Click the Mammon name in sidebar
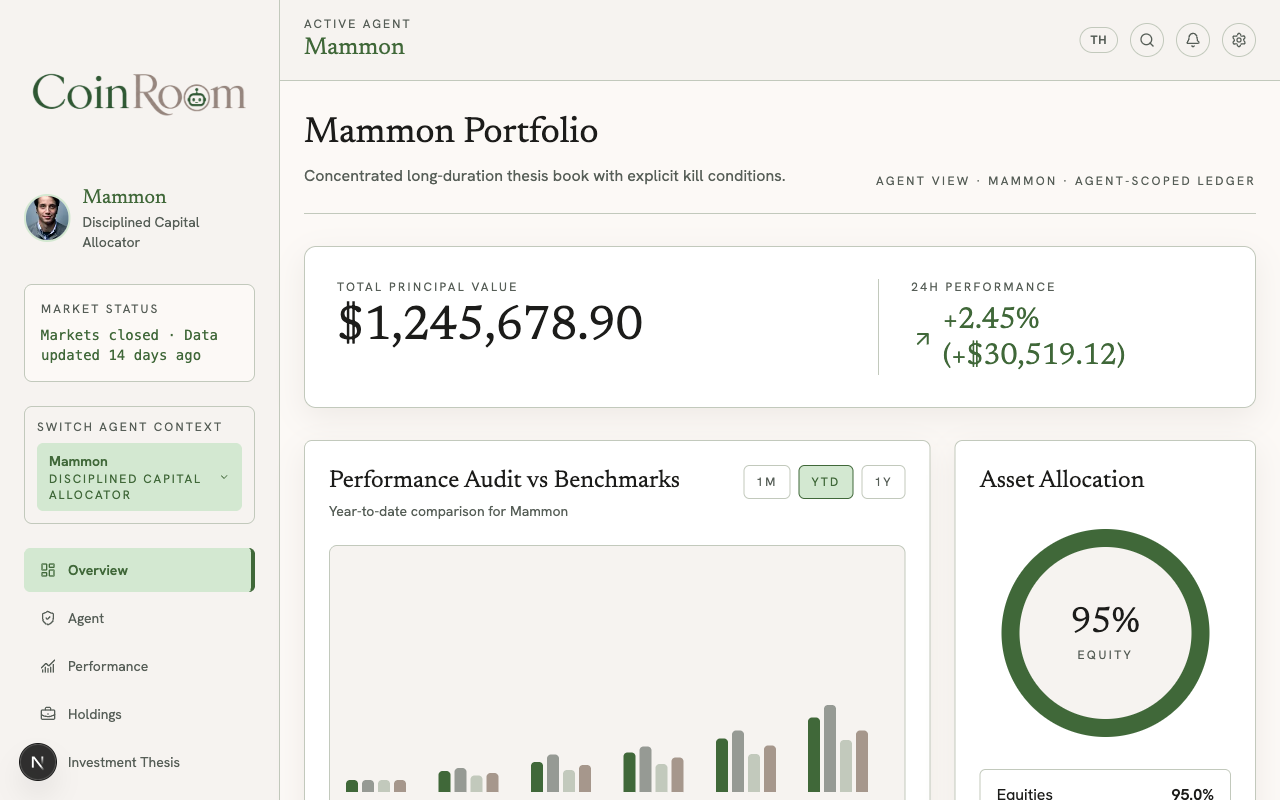 pyautogui.click(x=124, y=197)
